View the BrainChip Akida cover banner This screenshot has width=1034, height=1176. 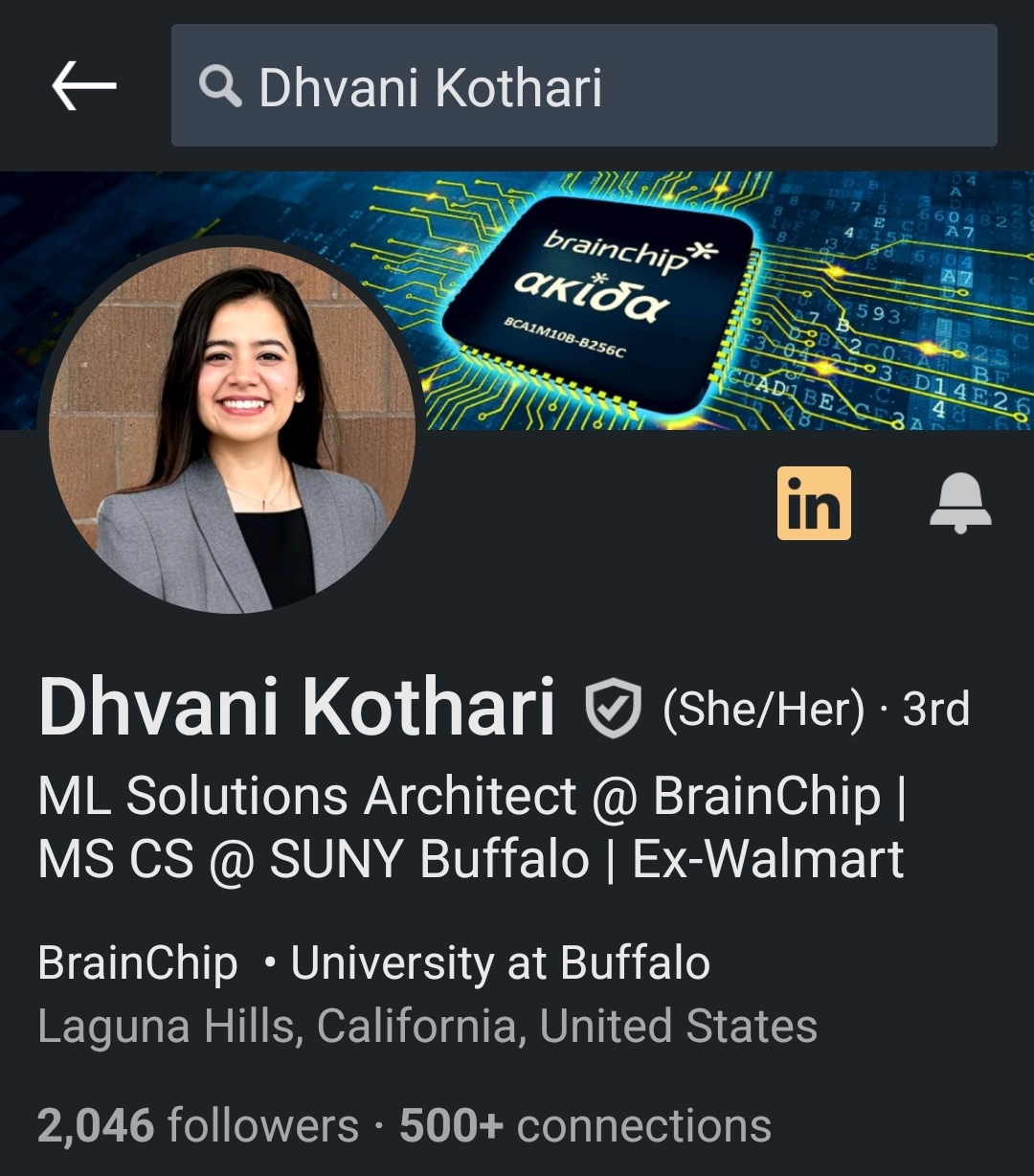517,300
